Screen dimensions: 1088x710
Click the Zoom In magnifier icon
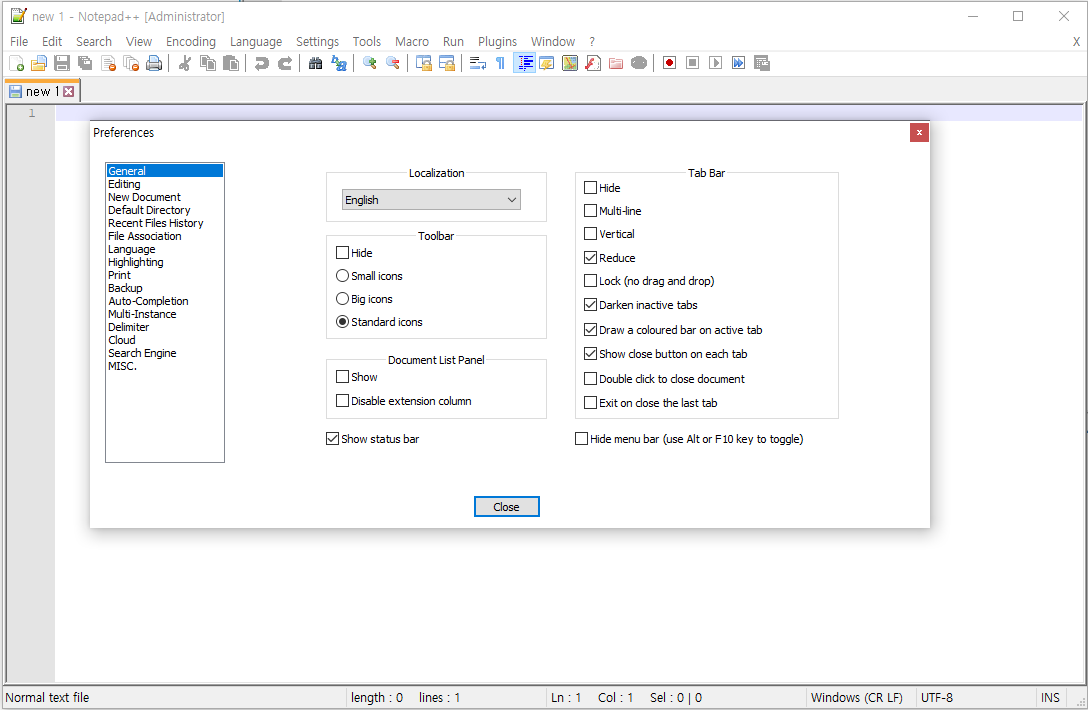[x=369, y=64]
